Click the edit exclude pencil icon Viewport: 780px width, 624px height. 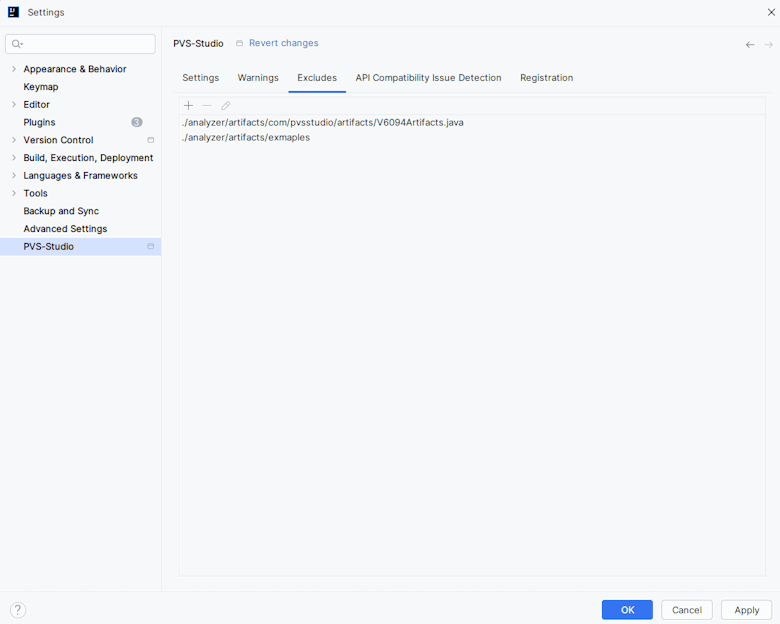coord(226,106)
